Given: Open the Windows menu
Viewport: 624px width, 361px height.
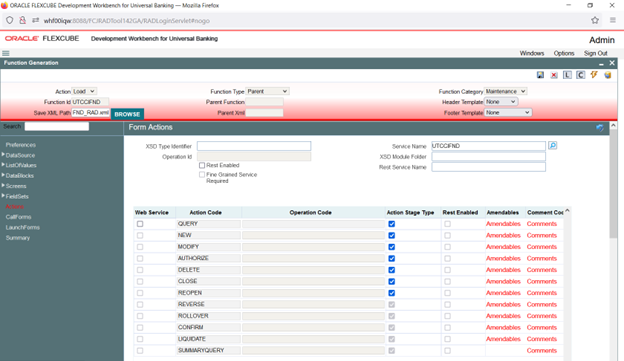Looking at the screenshot, I should click(532, 53).
